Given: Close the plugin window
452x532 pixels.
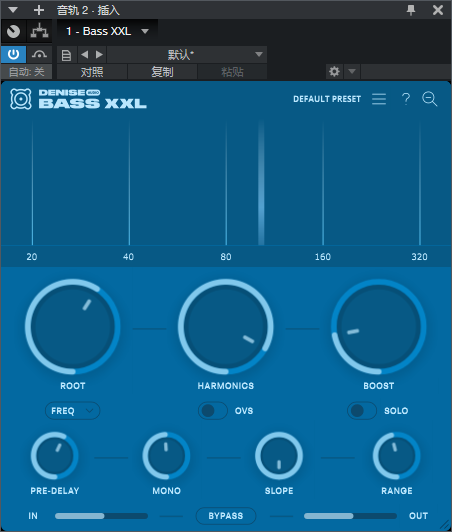Looking at the screenshot, I should [438, 10].
